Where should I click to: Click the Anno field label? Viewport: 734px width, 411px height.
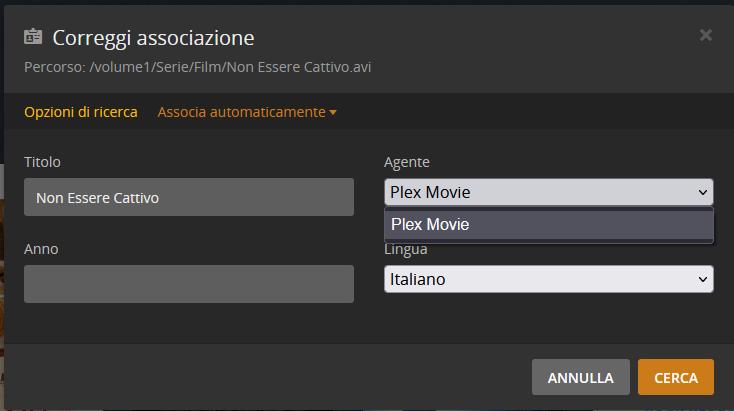pos(41,248)
